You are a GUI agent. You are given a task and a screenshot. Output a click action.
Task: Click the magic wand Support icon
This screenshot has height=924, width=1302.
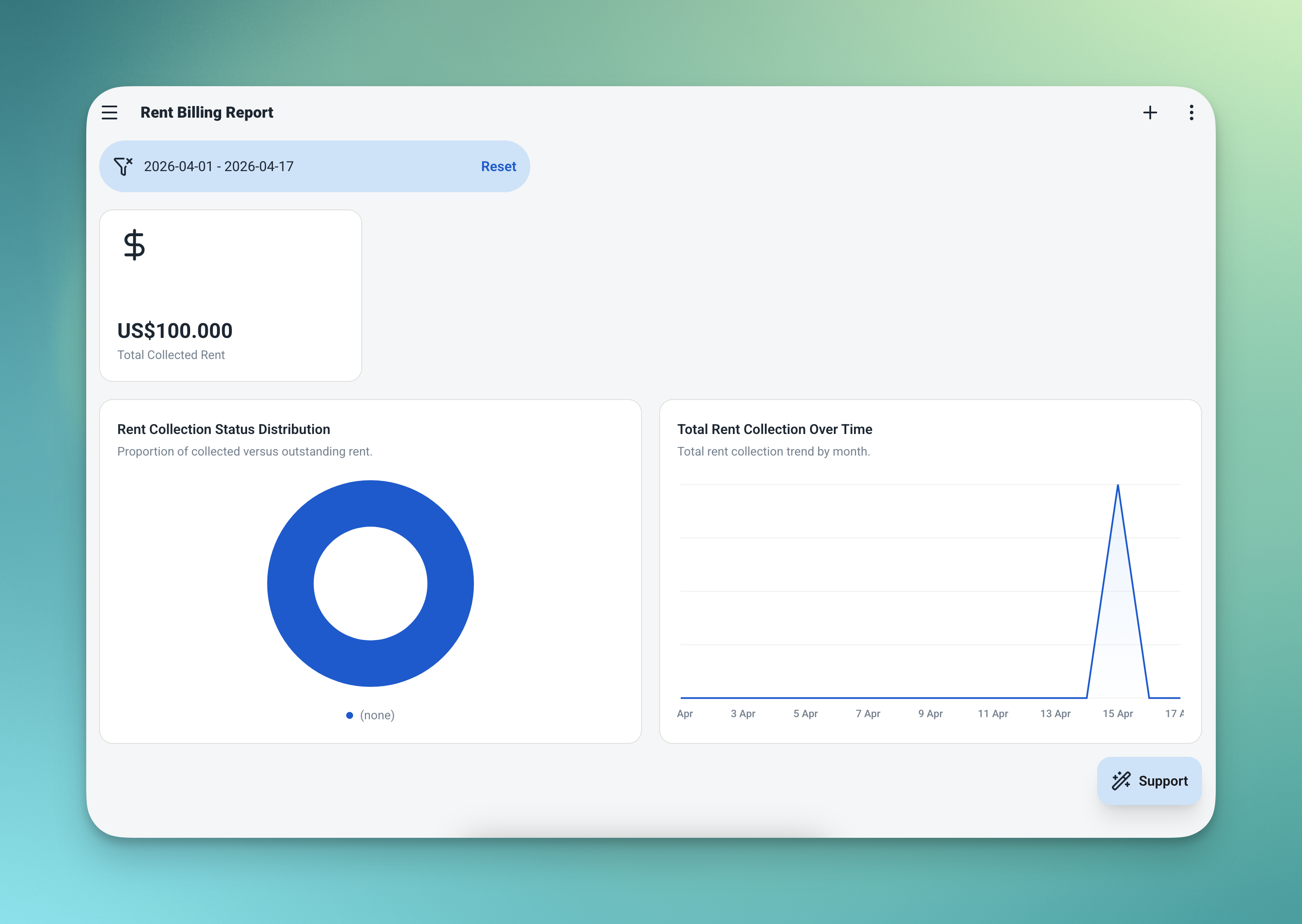pos(1121,780)
